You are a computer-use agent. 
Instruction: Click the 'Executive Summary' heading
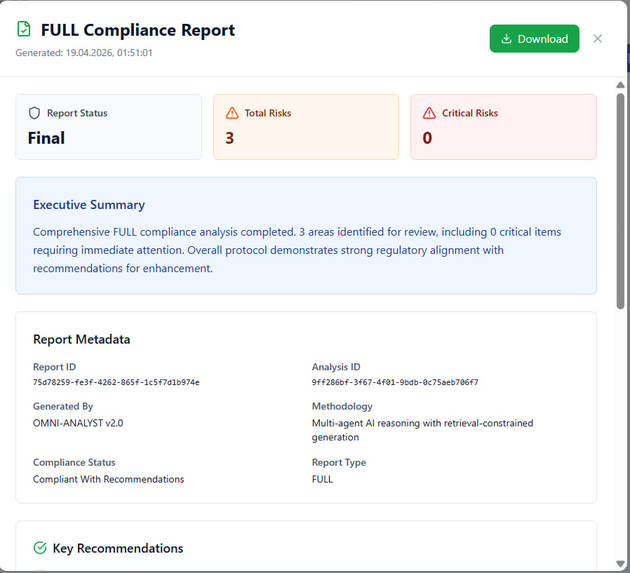(89, 205)
